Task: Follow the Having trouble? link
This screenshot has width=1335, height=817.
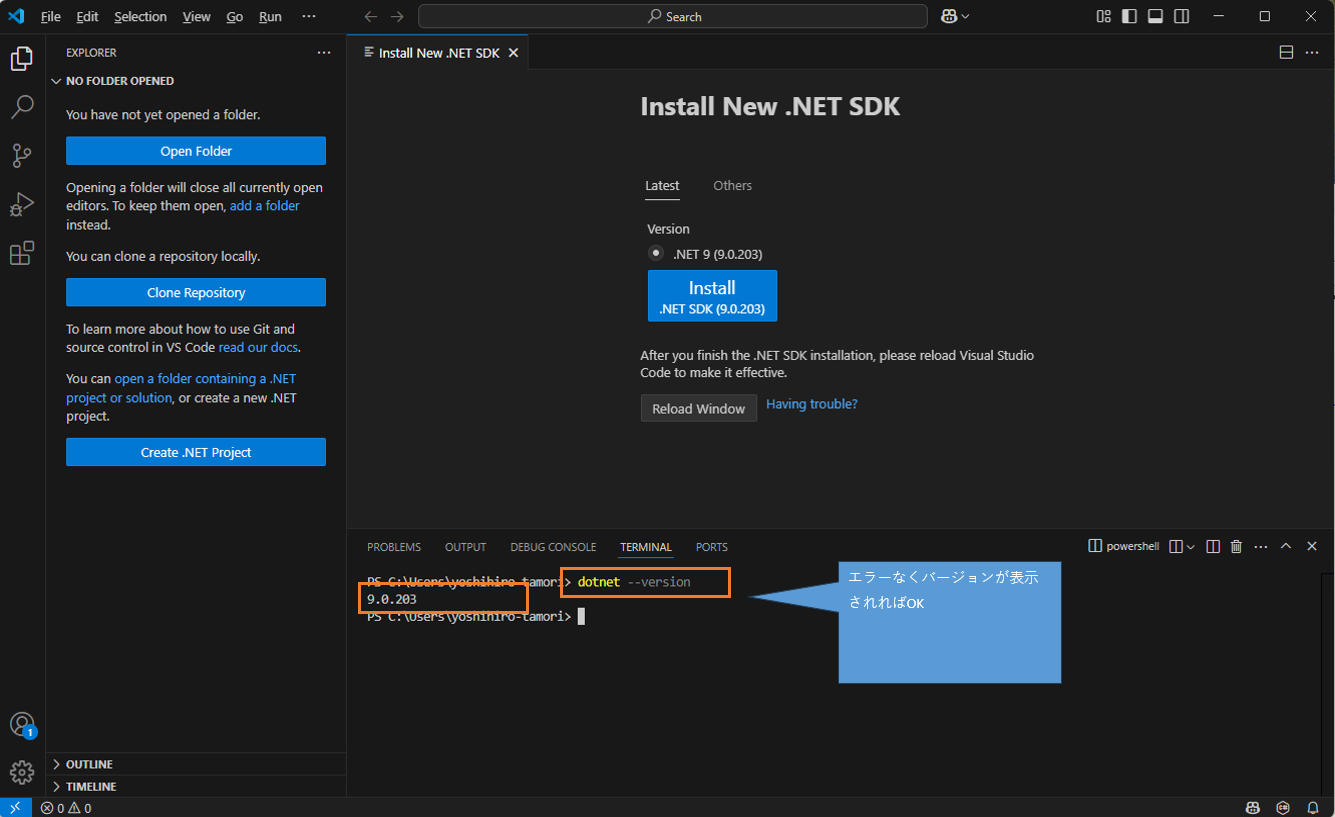Action: (811, 404)
